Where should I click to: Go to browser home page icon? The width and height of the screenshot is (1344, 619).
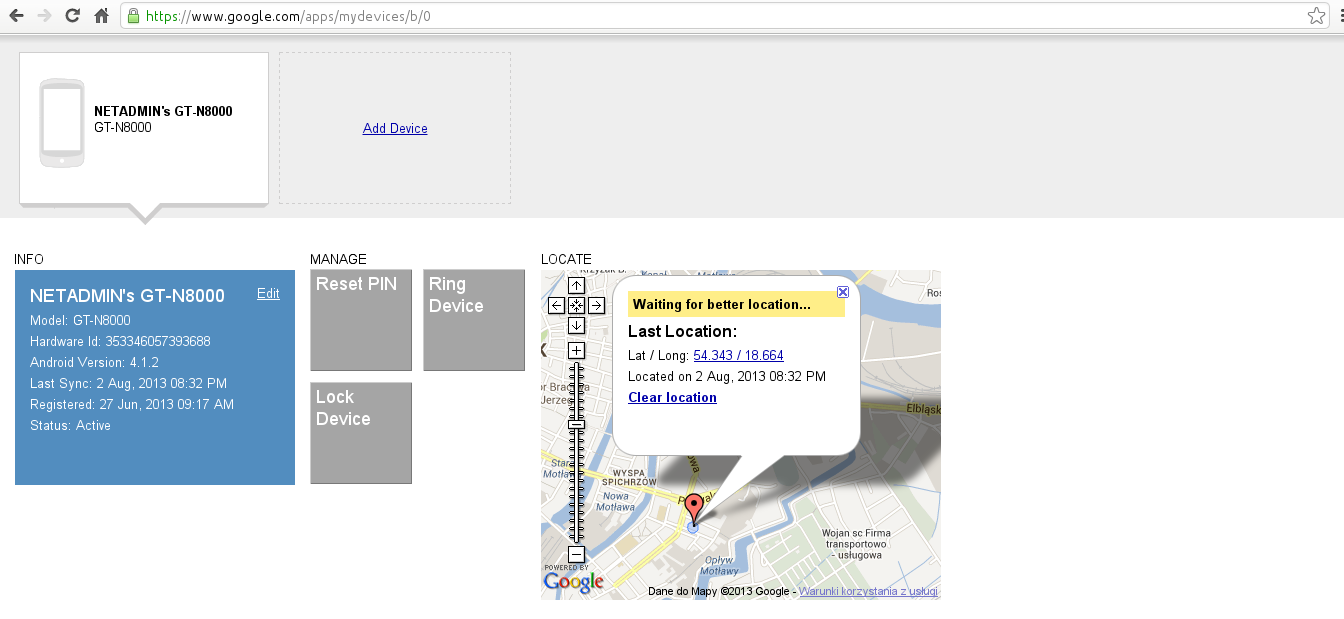(101, 16)
